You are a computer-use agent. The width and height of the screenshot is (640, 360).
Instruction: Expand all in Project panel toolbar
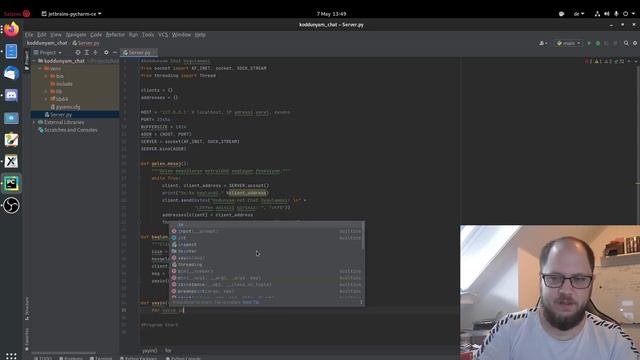click(x=87, y=52)
